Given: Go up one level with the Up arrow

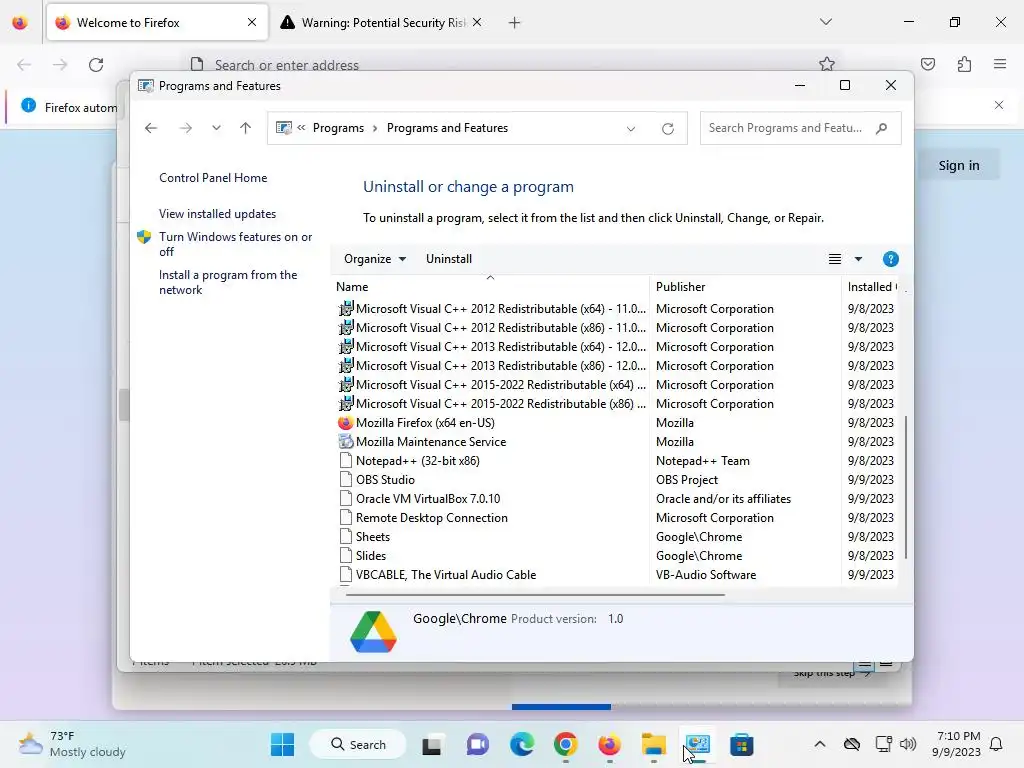Looking at the screenshot, I should (246, 128).
